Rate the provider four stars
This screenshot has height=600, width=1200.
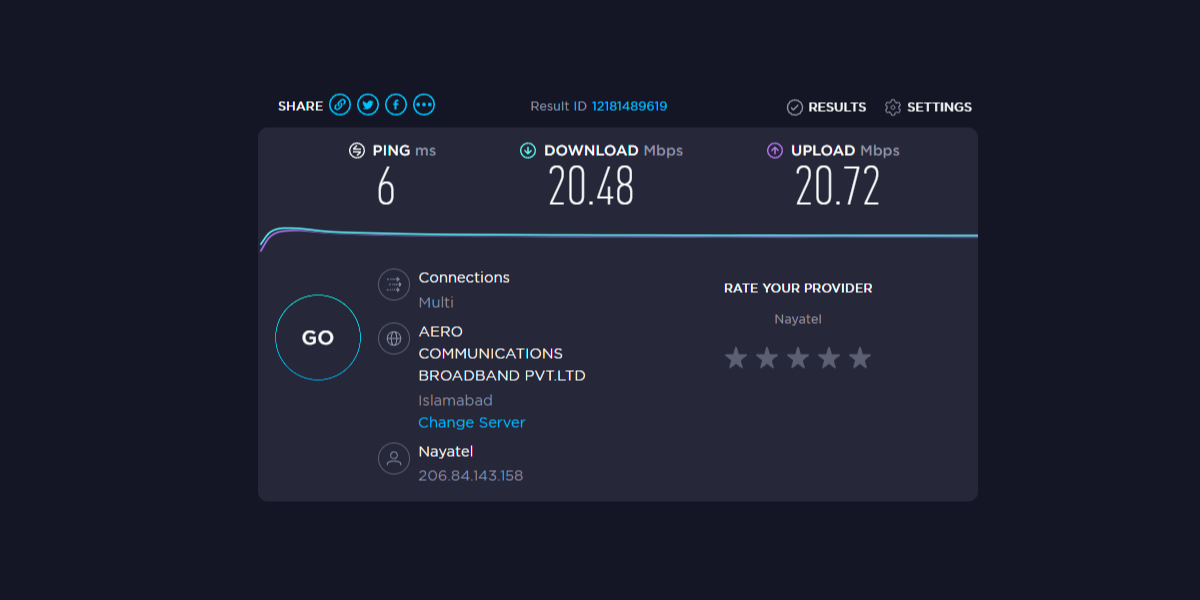click(x=829, y=358)
